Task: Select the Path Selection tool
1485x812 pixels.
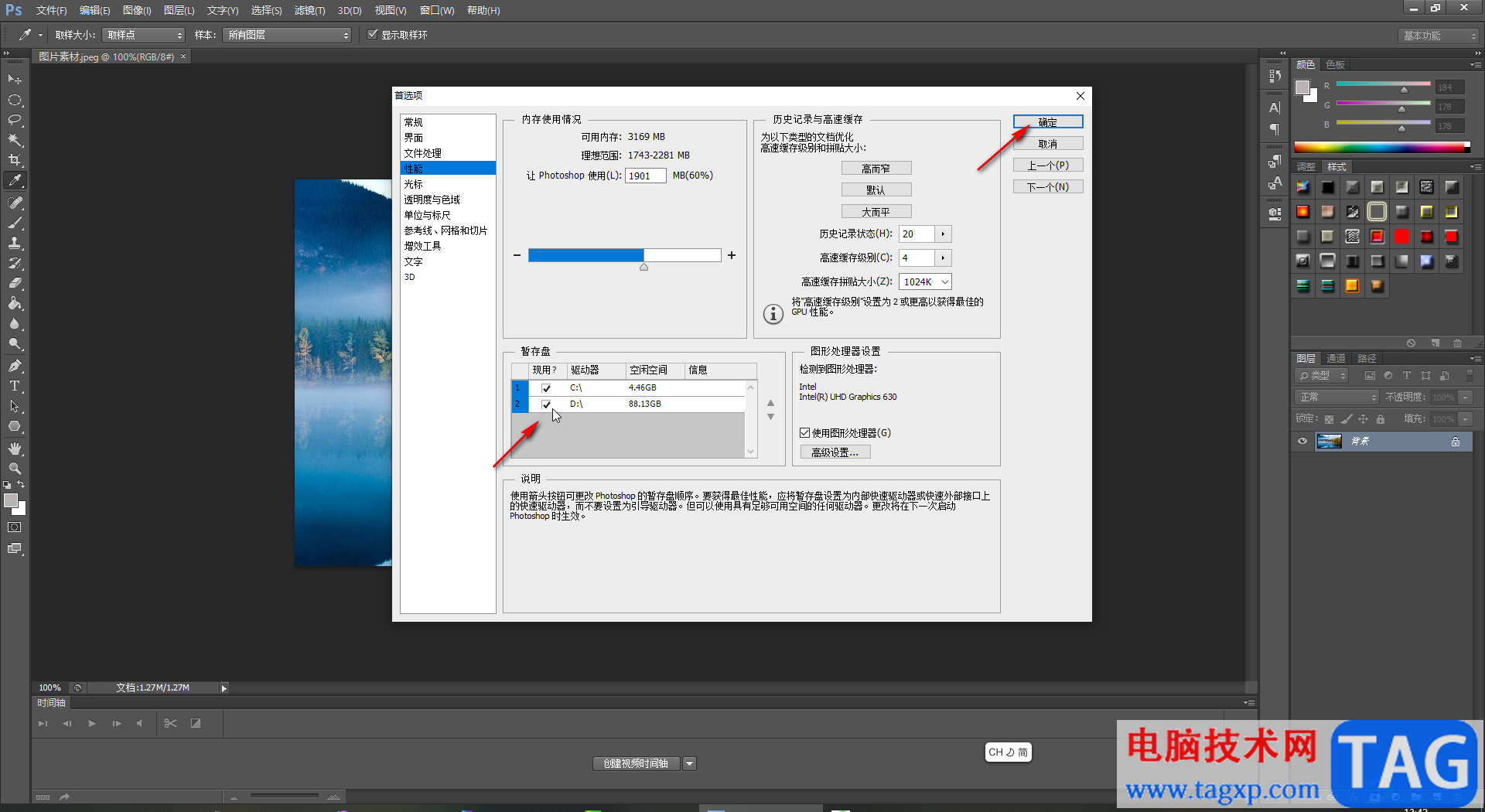Action: click(15, 406)
